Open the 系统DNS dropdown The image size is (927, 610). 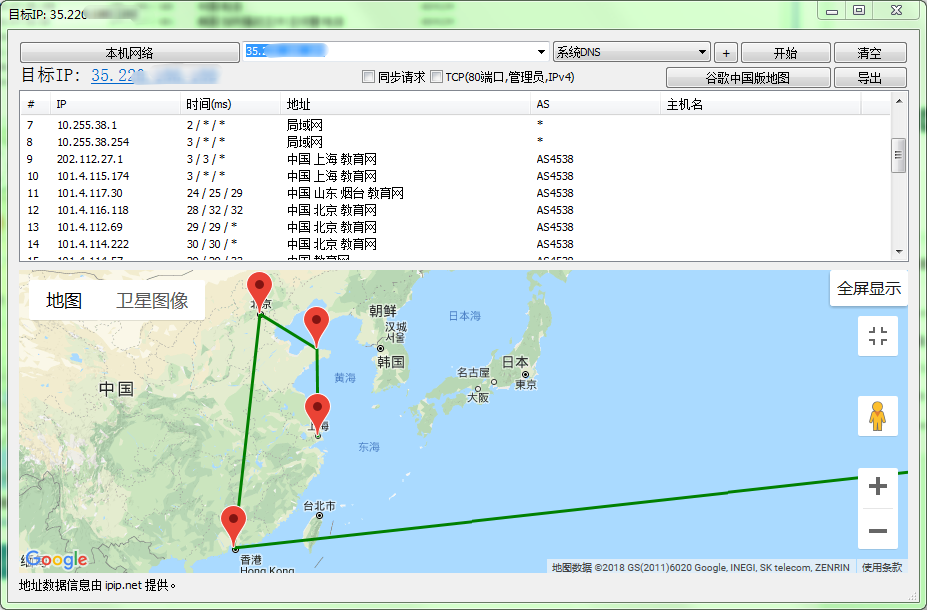(x=631, y=52)
